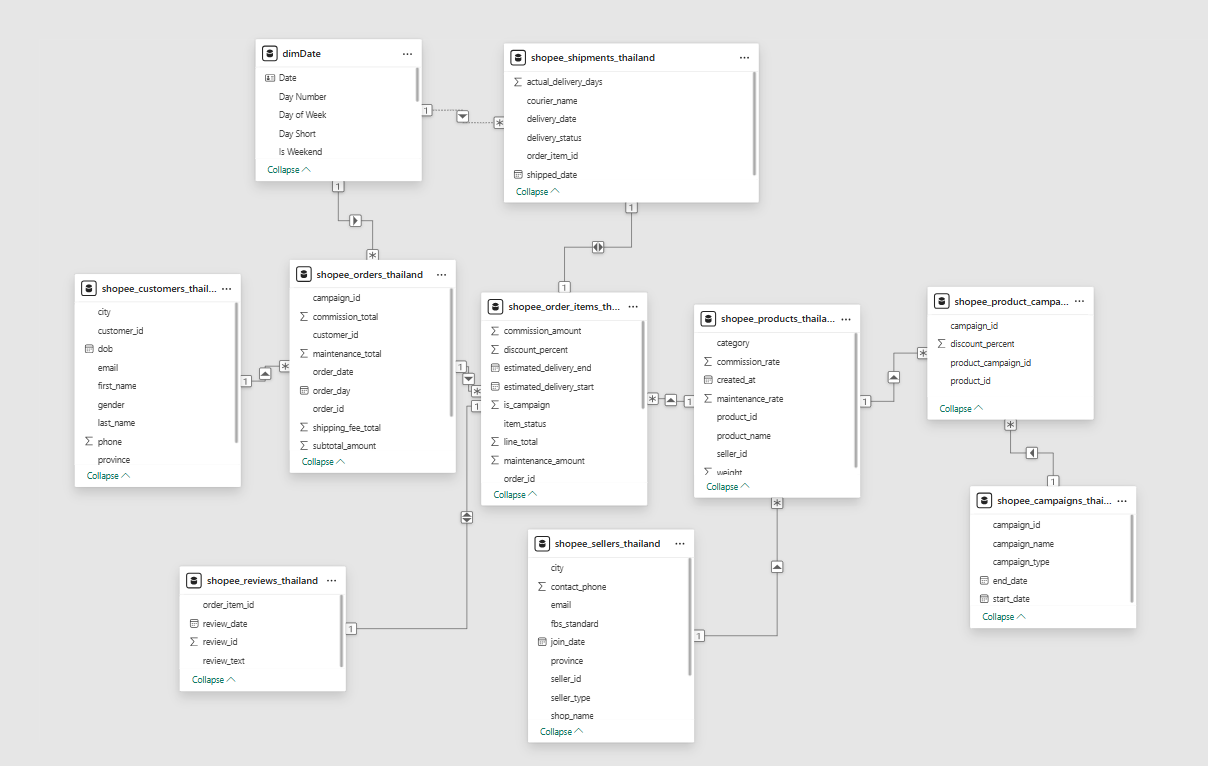Select the products to product_campaigns relationship arrow
The image size is (1208, 766).
click(893, 377)
